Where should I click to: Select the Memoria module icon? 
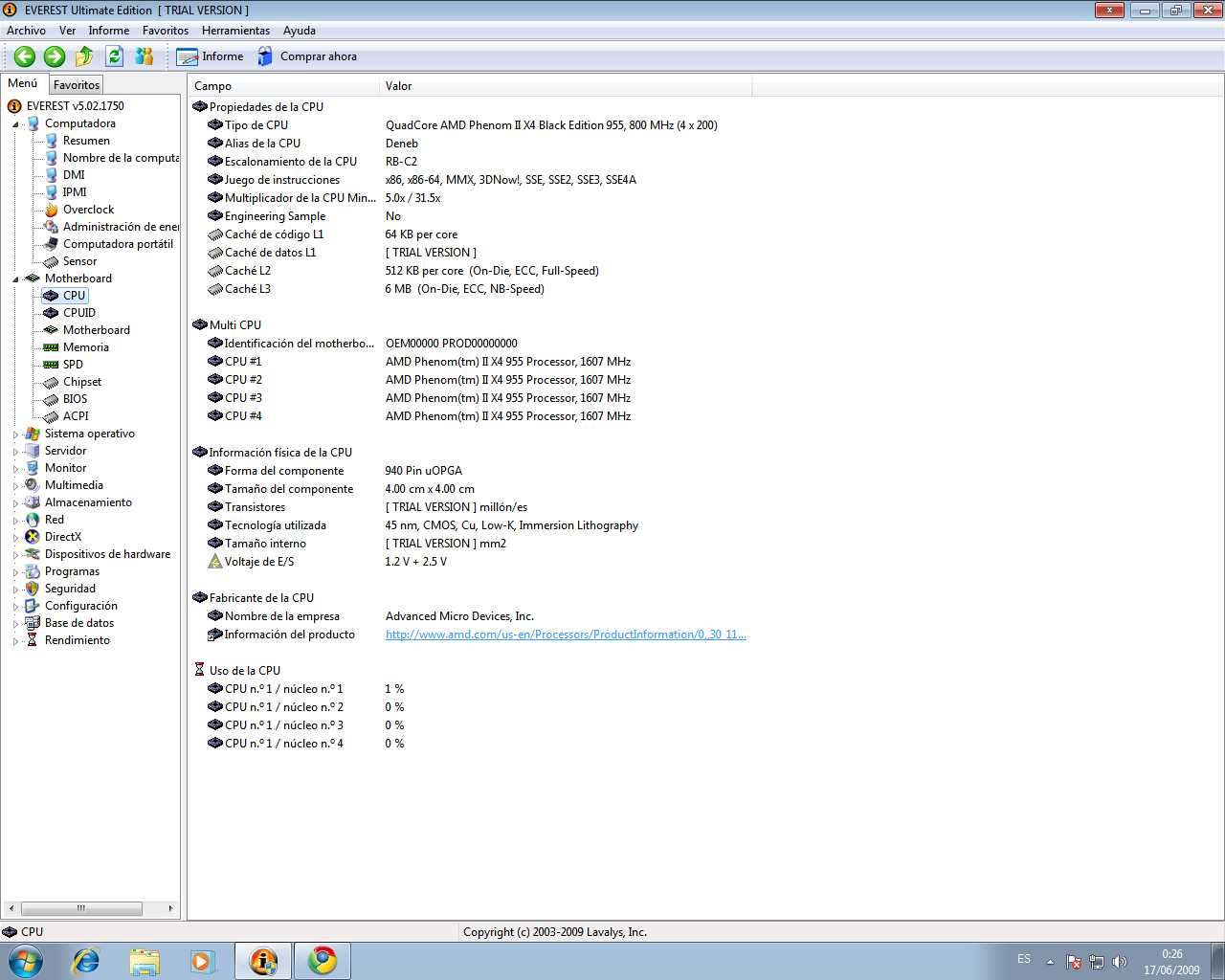(52, 347)
